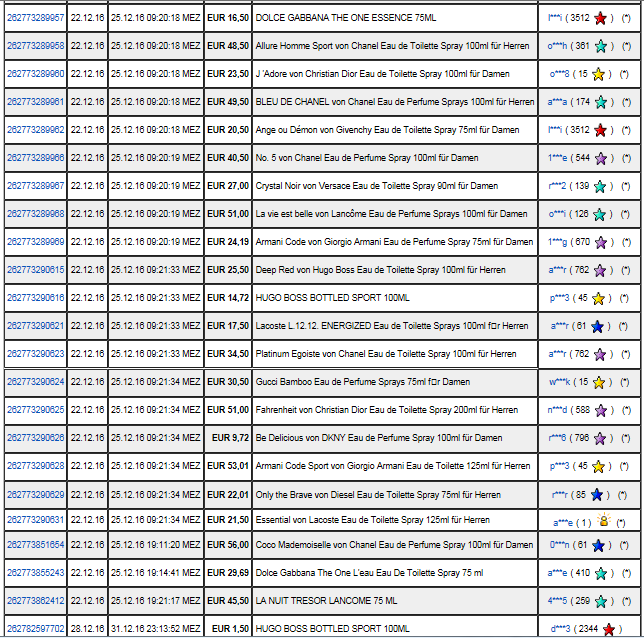Open buyer o***8 profile link
This screenshot has height=638, width=644.
559,74
